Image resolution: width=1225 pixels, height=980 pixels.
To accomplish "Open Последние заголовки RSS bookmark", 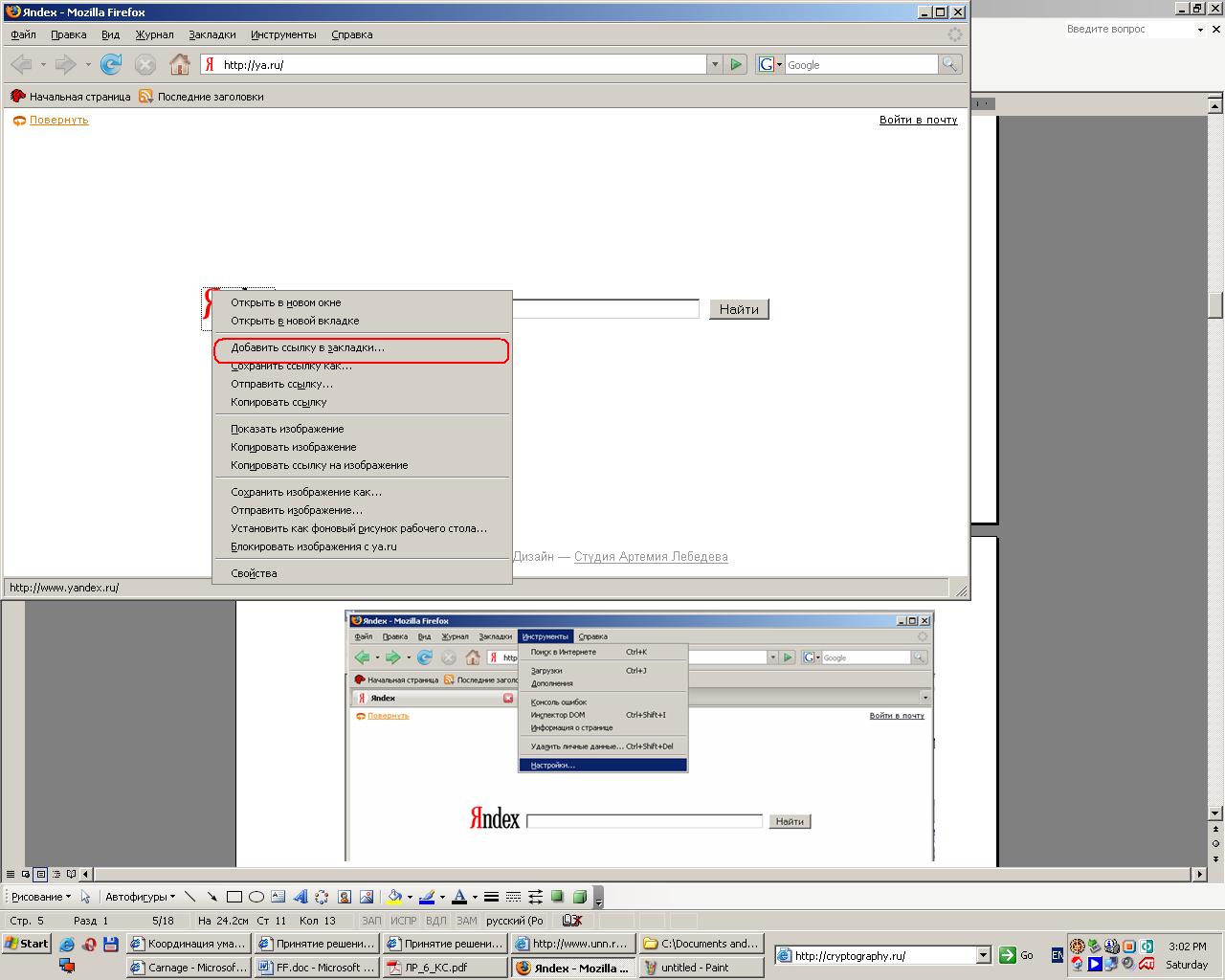I will pyautogui.click(x=201, y=97).
